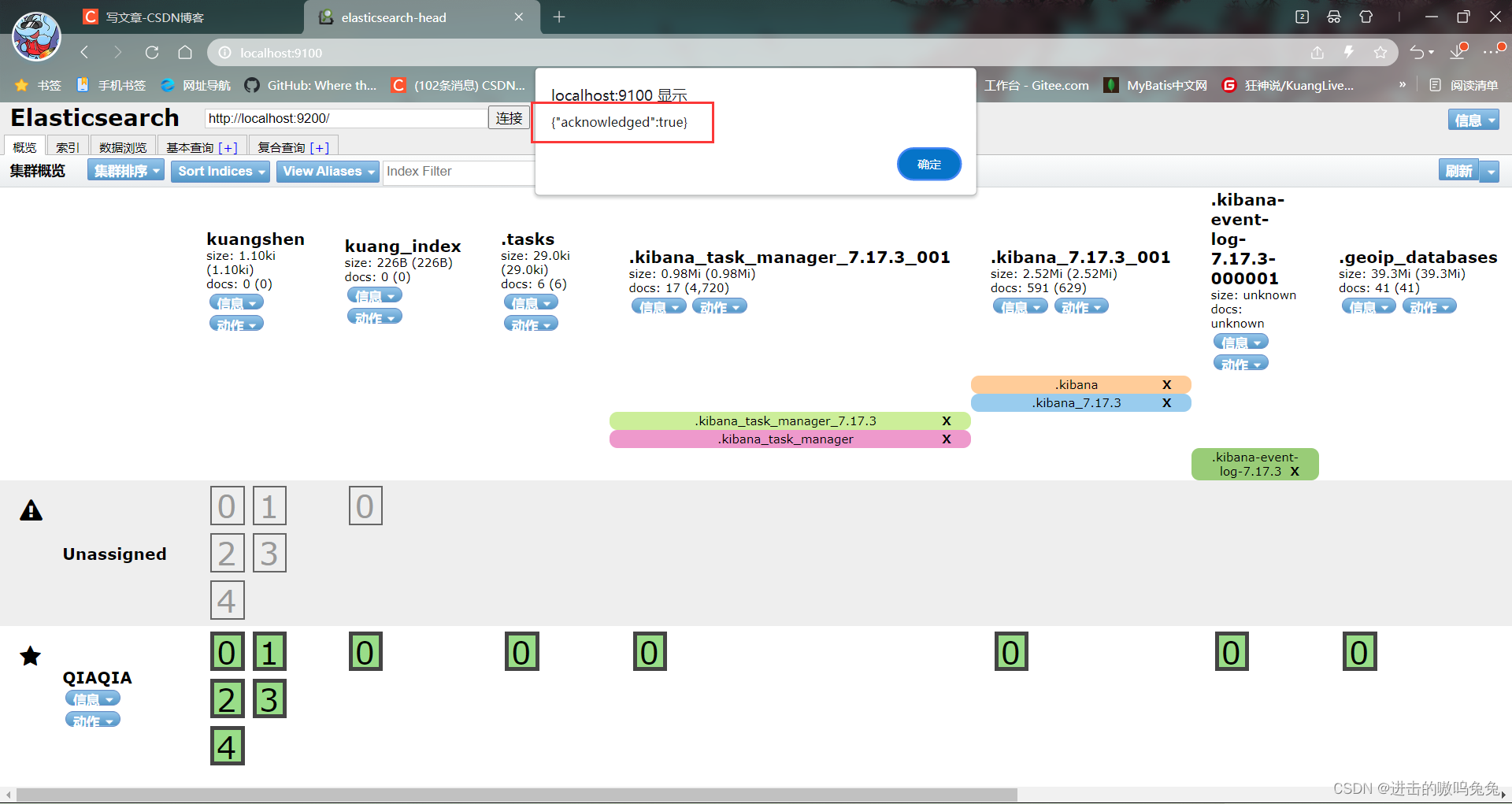Open the 基本查询 tab
The height and width of the screenshot is (804, 1512).
point(202,147)
